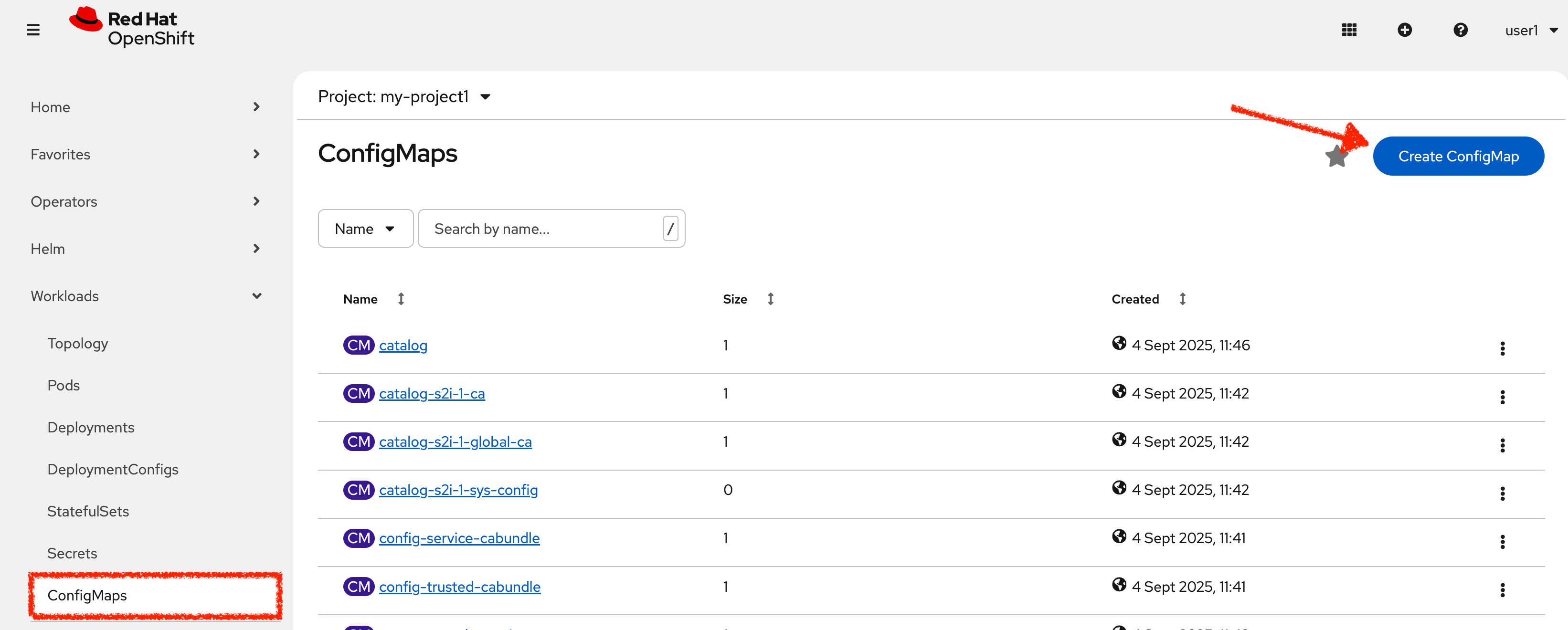The width and height of the screenshot is (1568, 630).
Task: Click inside the Search by name field
Action: point(536,228)
